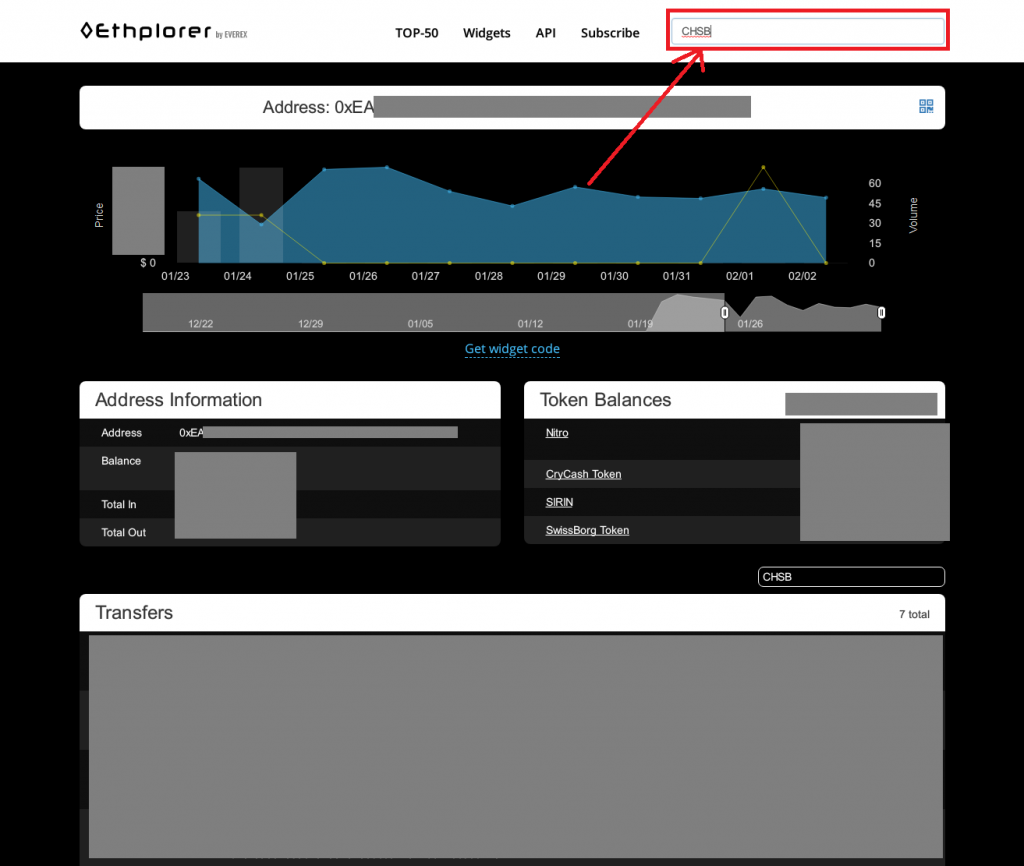Open the CryCash Token link
Screen dimensions: 1024x866
583,474
